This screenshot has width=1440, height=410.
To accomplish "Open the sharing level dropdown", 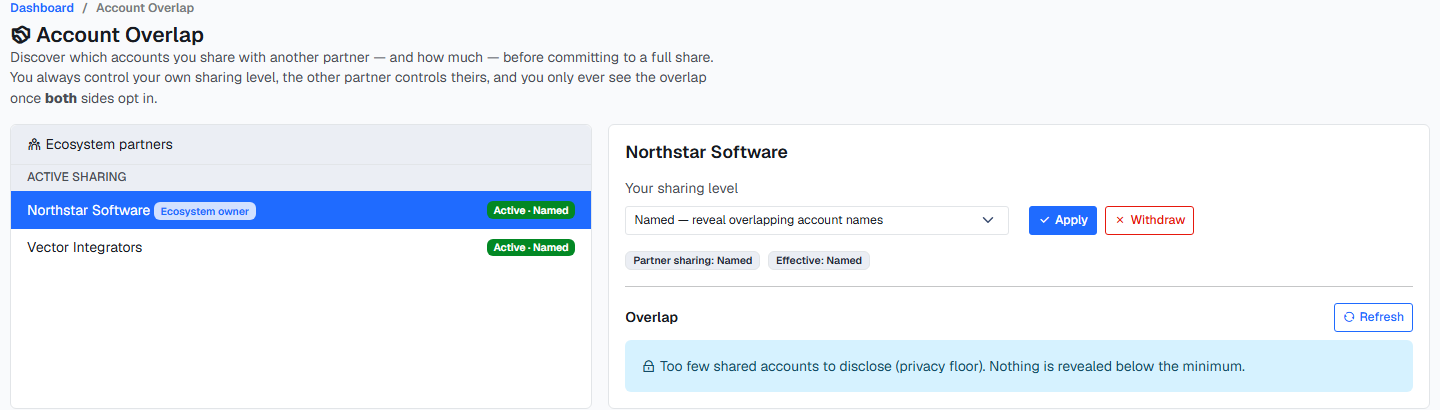I will point(817,220).
